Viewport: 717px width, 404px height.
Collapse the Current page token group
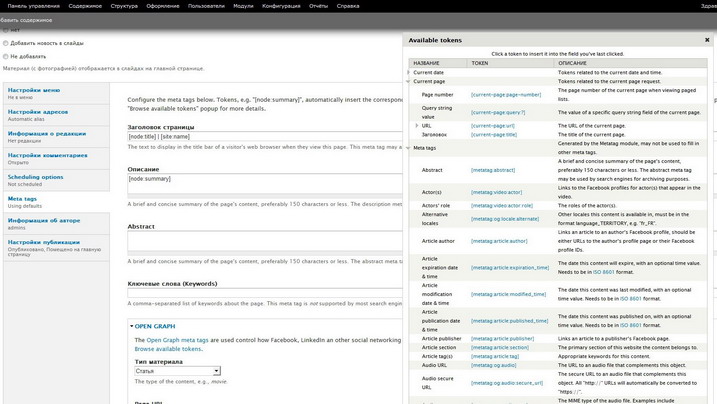click(x=409, y=81)
